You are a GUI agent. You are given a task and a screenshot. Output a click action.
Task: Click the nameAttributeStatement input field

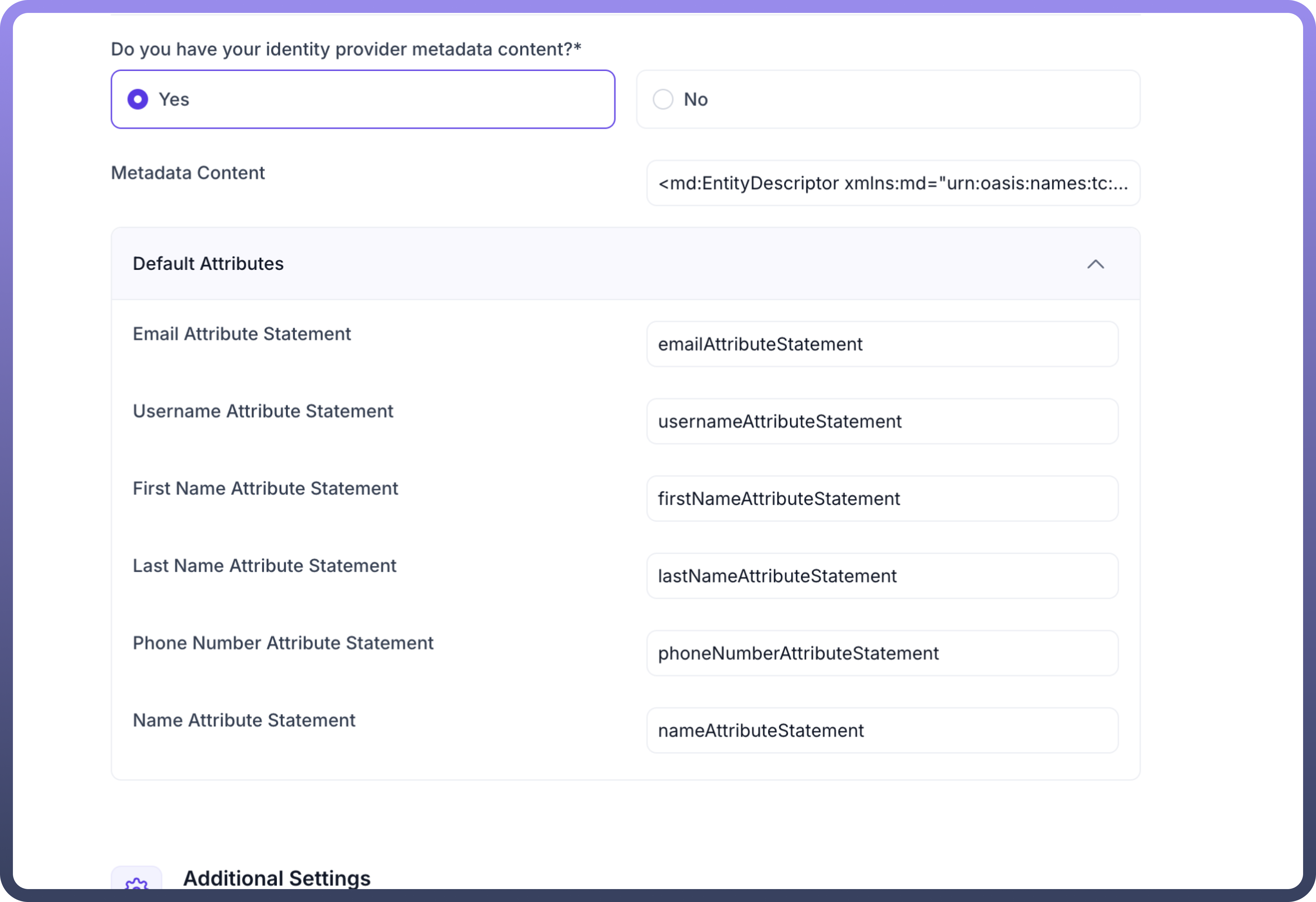[882, 730]
